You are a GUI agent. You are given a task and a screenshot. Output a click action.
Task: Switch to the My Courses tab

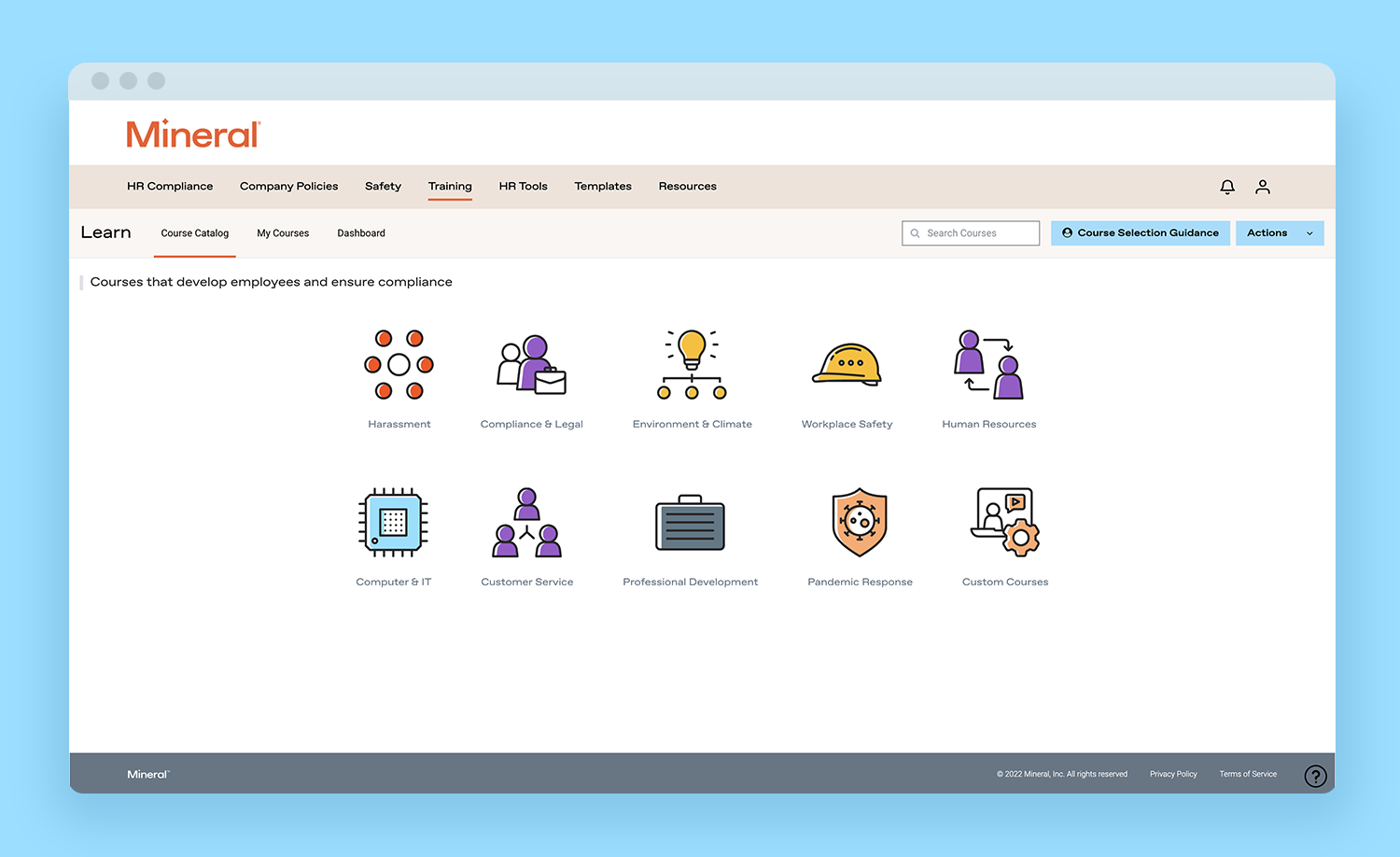283,233
